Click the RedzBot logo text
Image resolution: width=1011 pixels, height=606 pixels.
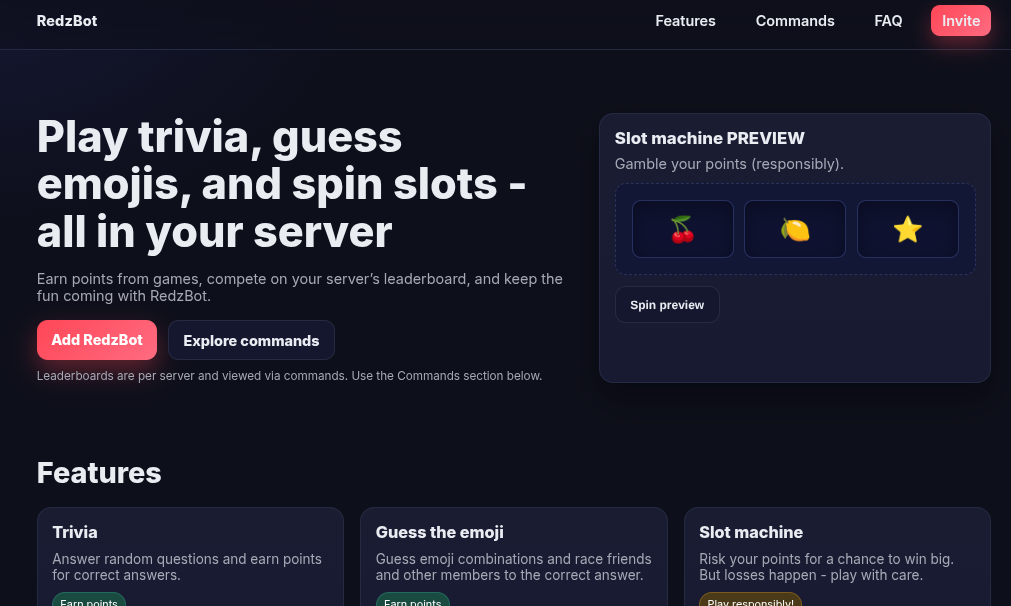click(67, 21)
